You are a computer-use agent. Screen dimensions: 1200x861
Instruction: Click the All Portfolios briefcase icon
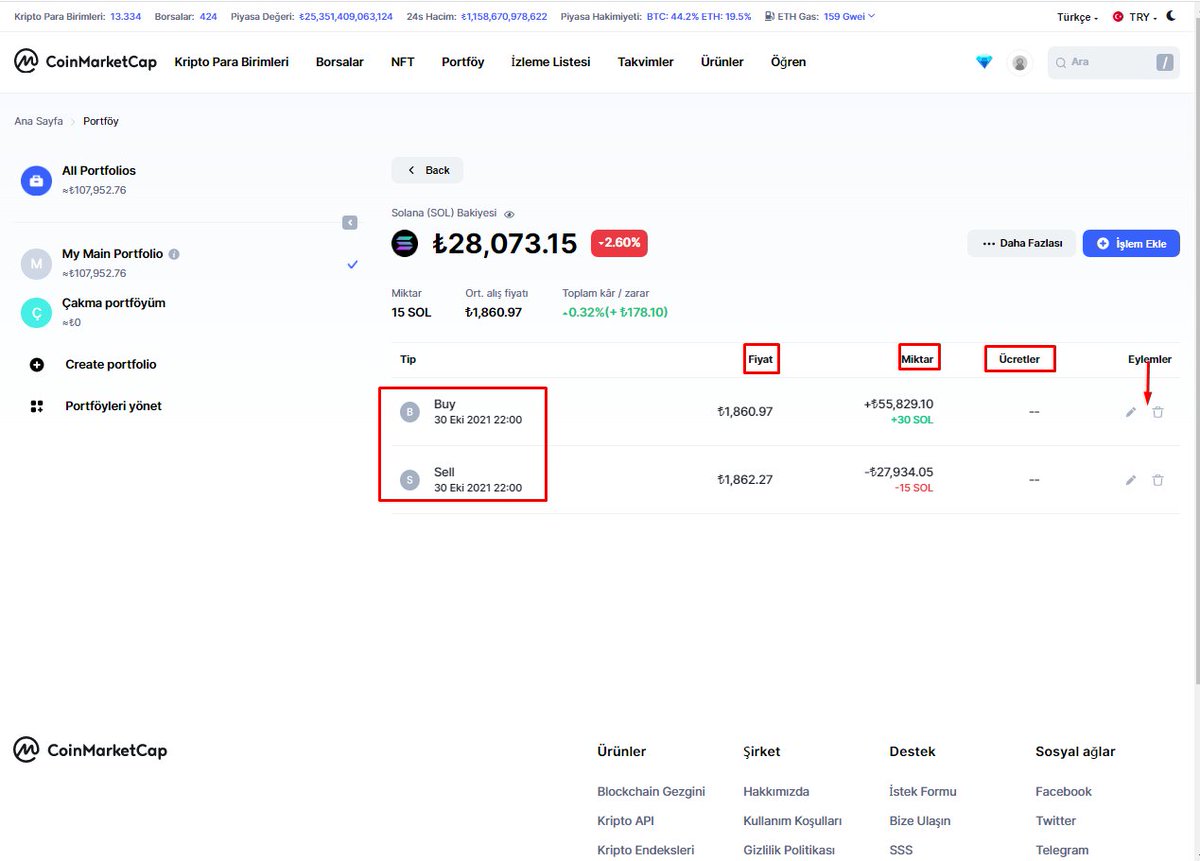(36, 181)
